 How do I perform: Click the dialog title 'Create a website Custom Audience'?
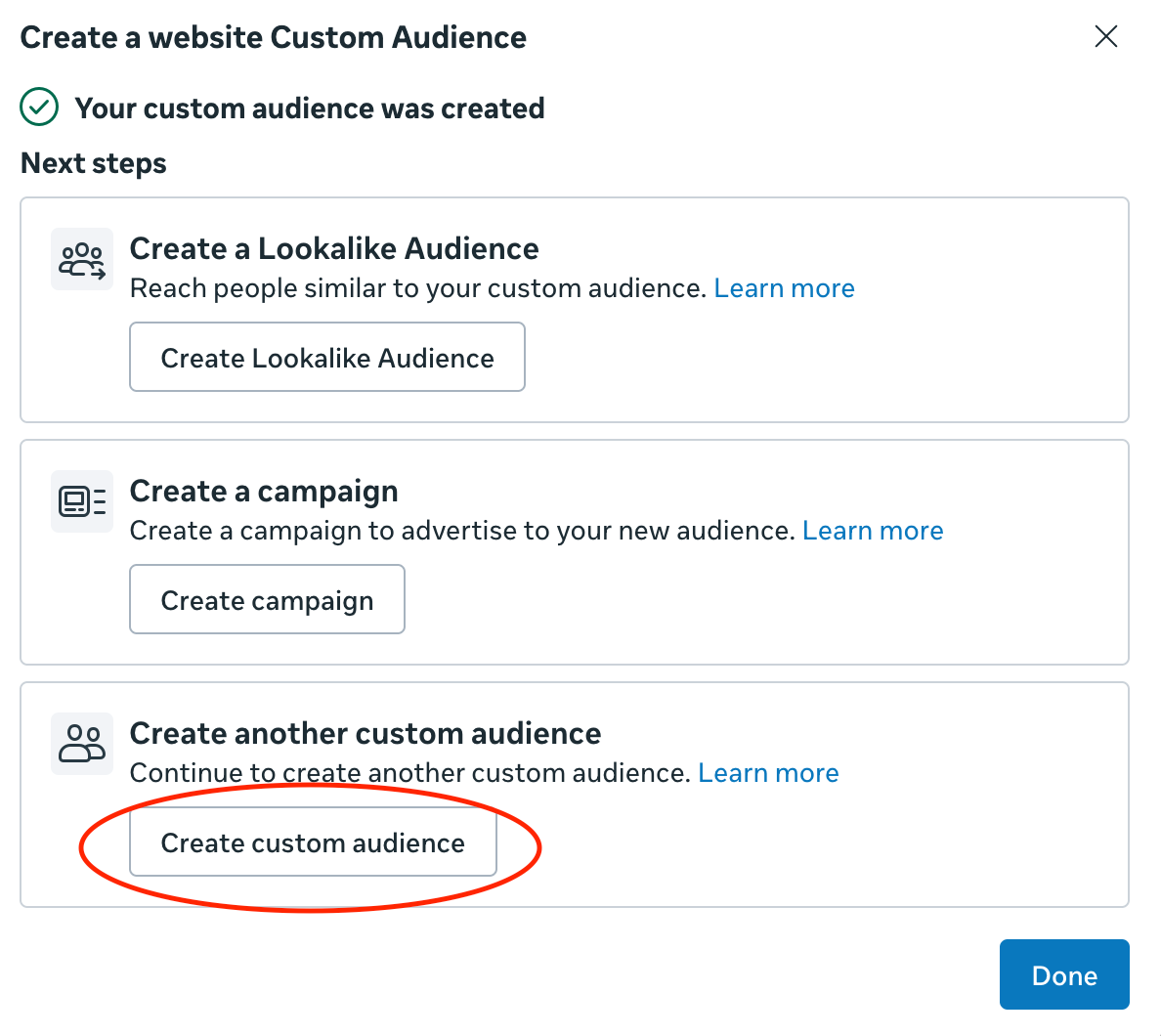pyautogui.click(x=274, y=37)
